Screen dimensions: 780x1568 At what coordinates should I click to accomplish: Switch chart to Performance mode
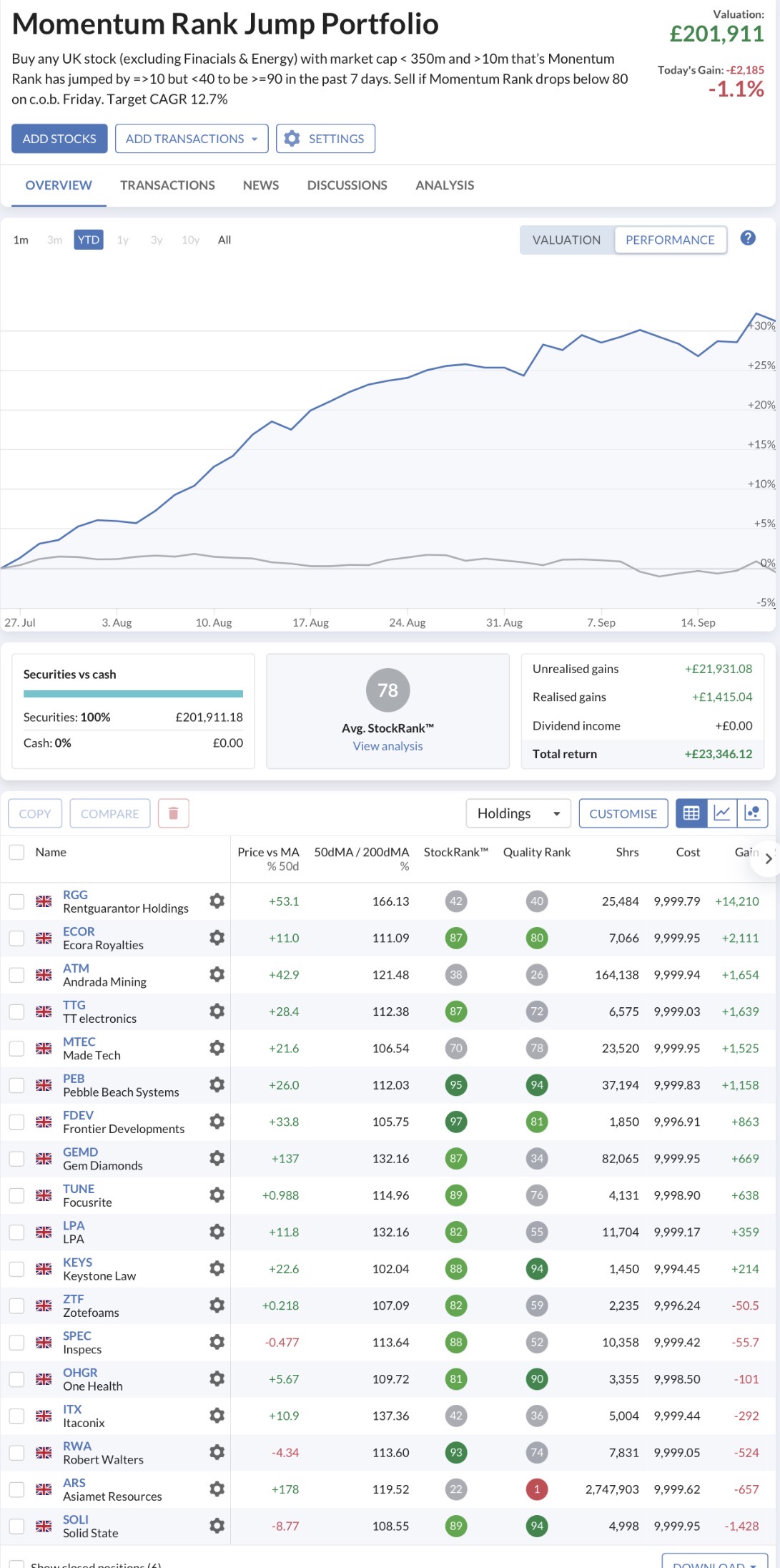click(670, 240)
